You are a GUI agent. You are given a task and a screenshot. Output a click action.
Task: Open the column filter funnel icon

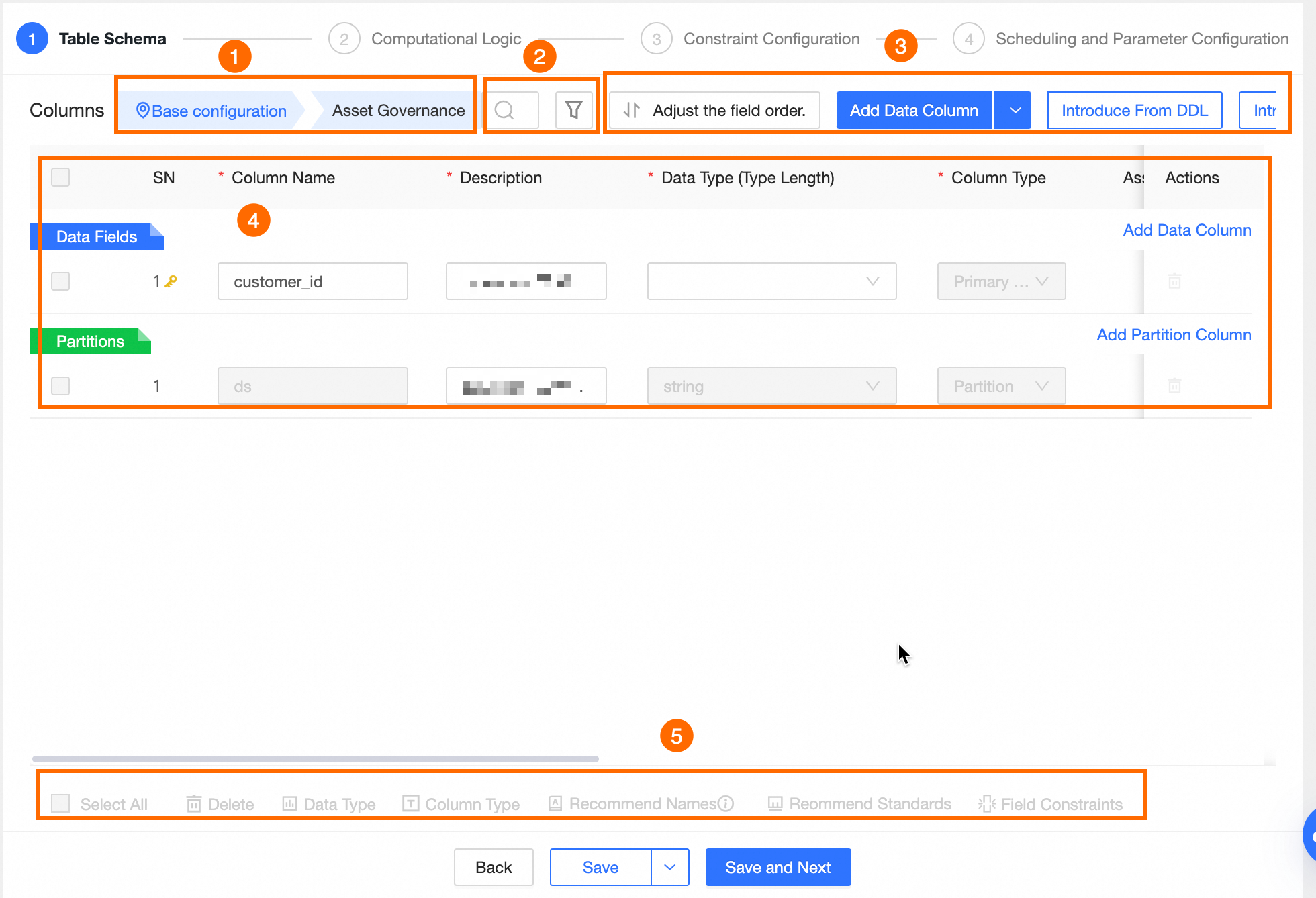[573, 110]
